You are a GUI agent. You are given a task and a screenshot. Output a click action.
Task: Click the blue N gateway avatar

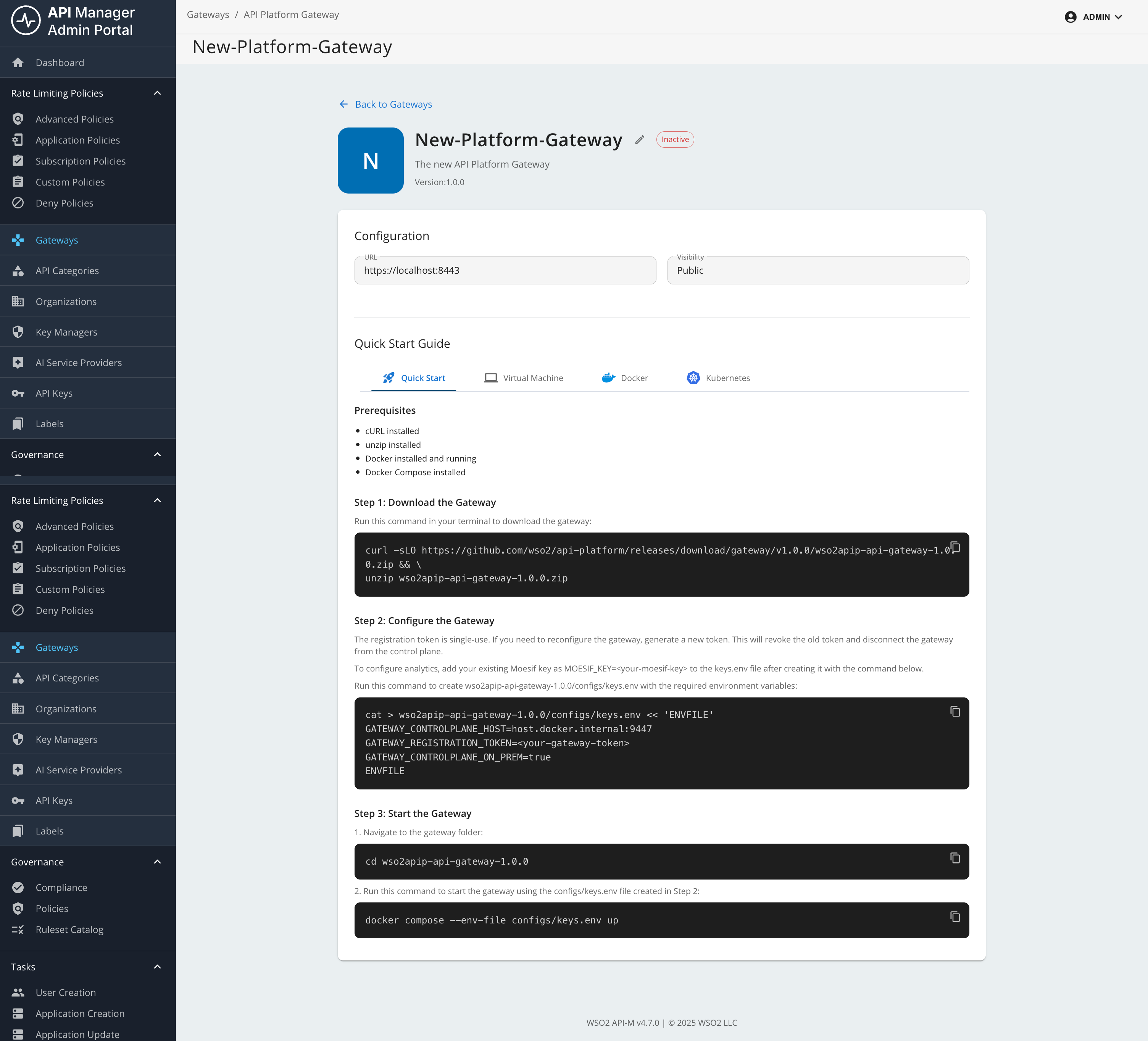(371, 161)
